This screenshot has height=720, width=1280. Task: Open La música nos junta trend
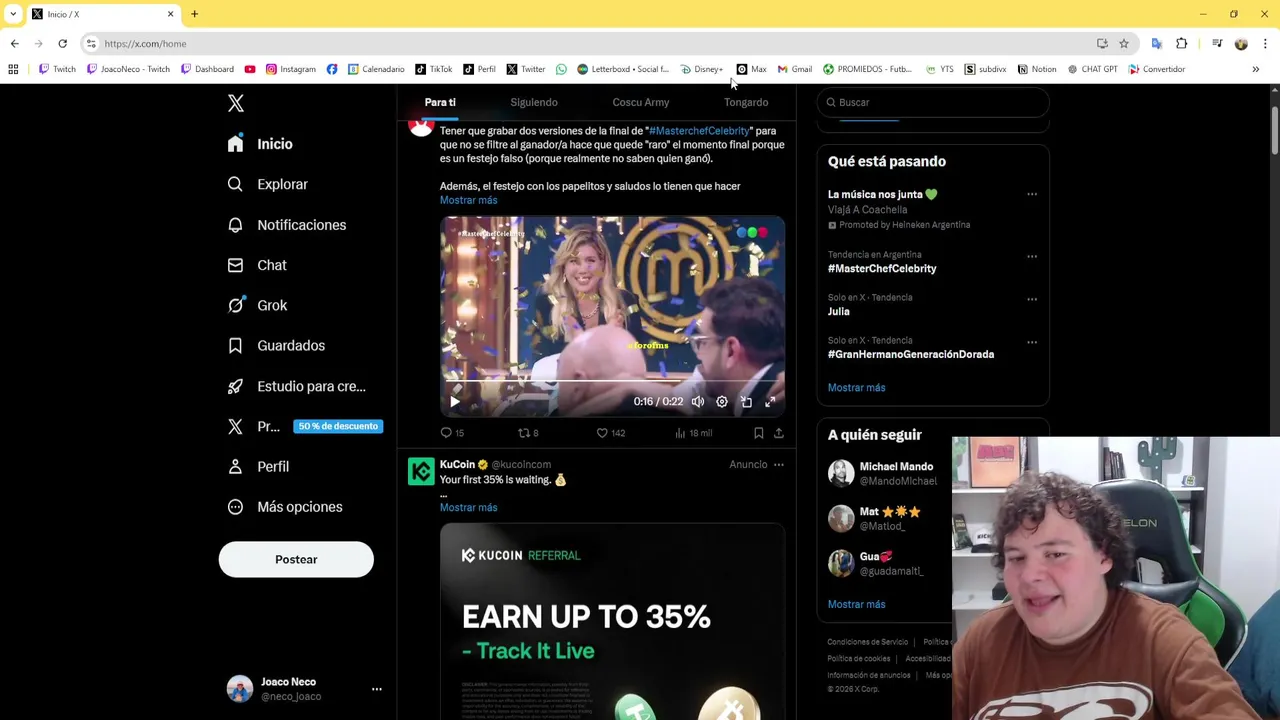[x=882, y=194]
